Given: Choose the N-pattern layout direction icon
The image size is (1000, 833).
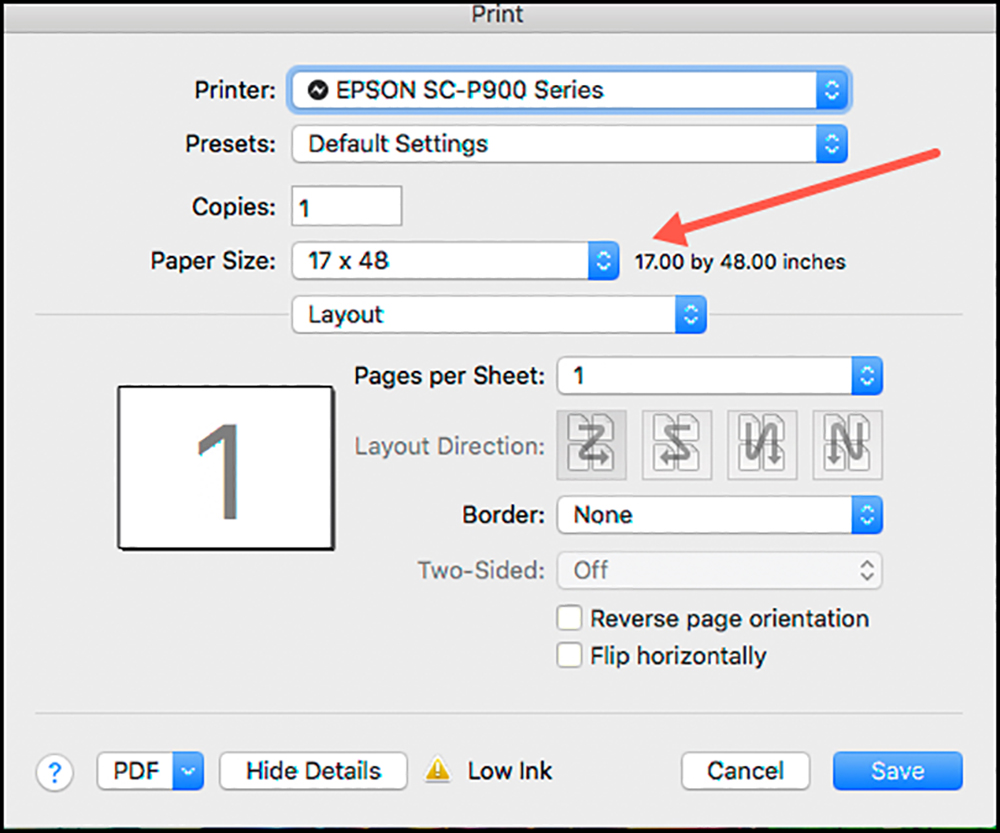Looking at the screenshot, I should tap(848, 445).
